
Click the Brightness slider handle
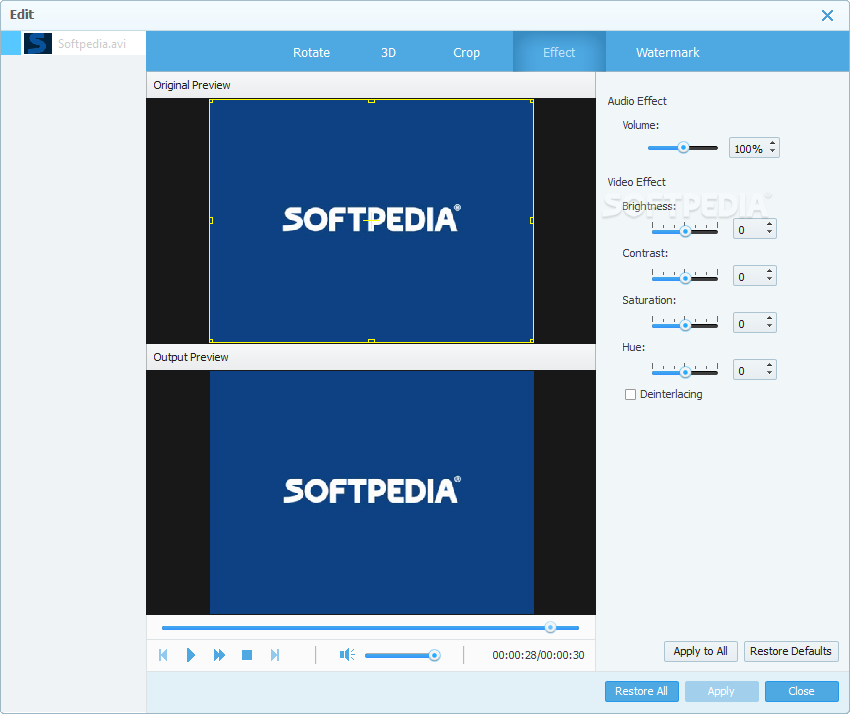(685, 231)
